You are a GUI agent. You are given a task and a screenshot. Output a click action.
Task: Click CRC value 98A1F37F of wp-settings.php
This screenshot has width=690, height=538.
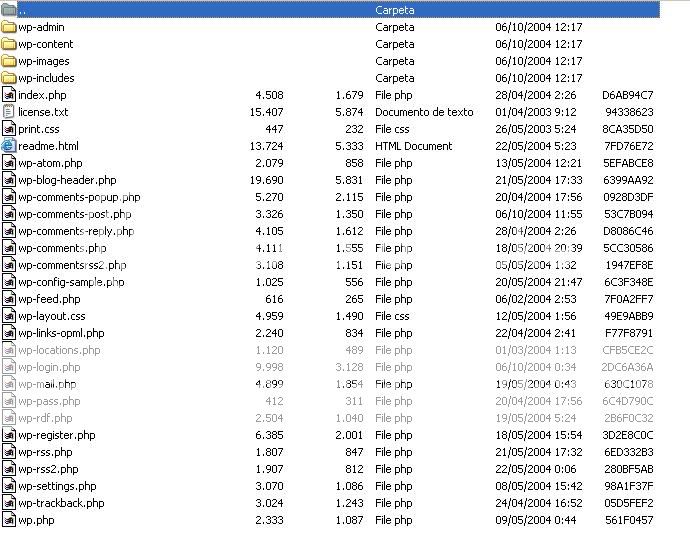point(629,487)
